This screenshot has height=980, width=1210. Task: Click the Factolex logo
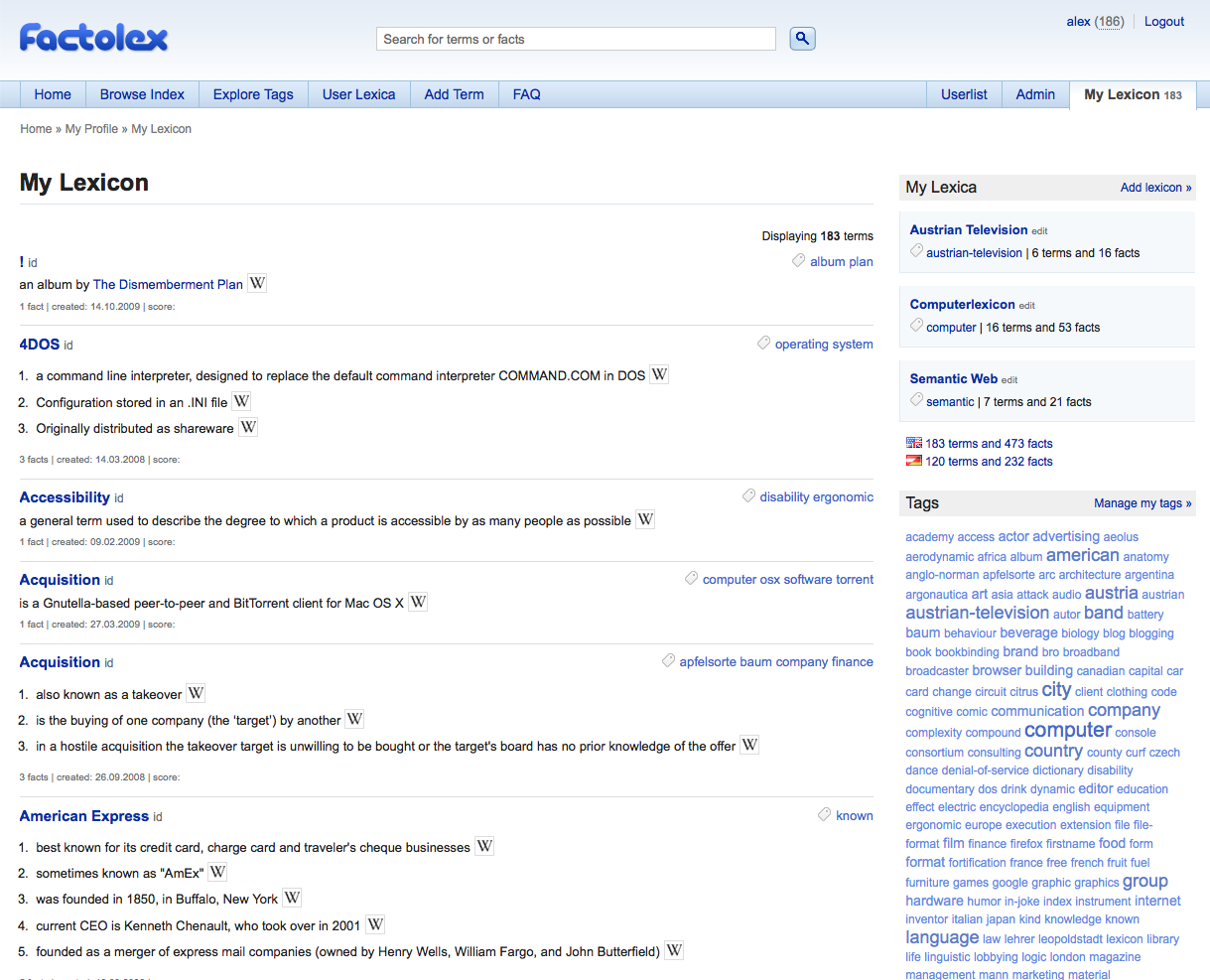coord(94,38)
